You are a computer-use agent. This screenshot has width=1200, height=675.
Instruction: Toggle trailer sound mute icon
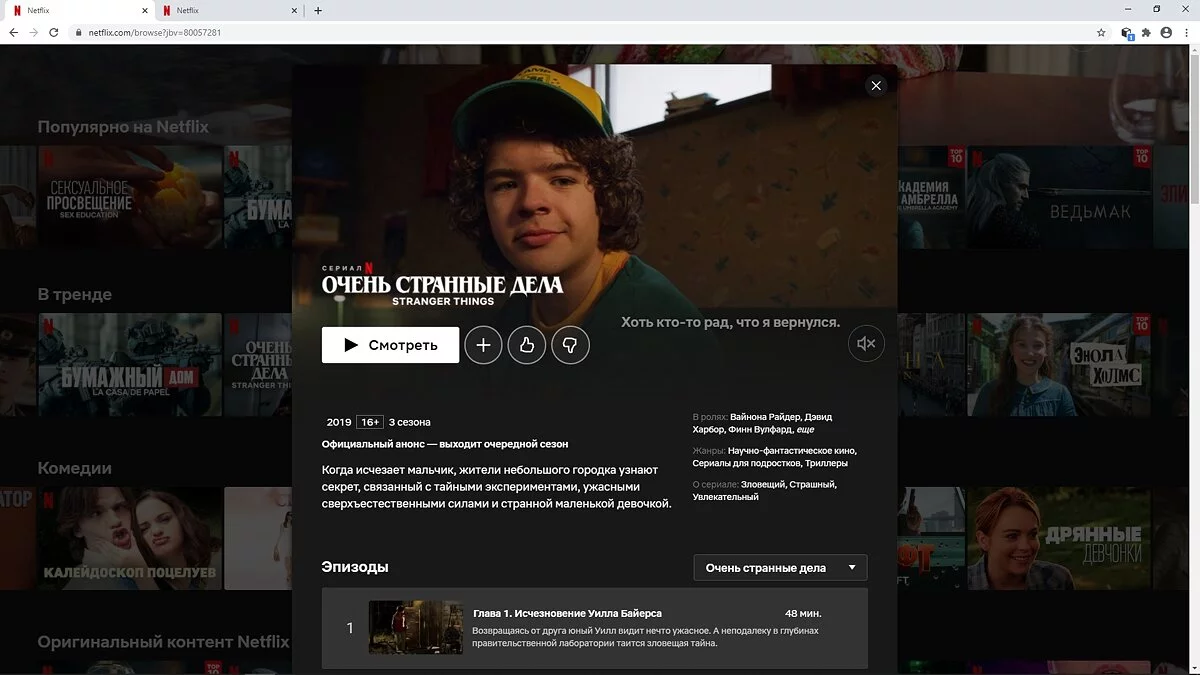[x=866, y=344]
